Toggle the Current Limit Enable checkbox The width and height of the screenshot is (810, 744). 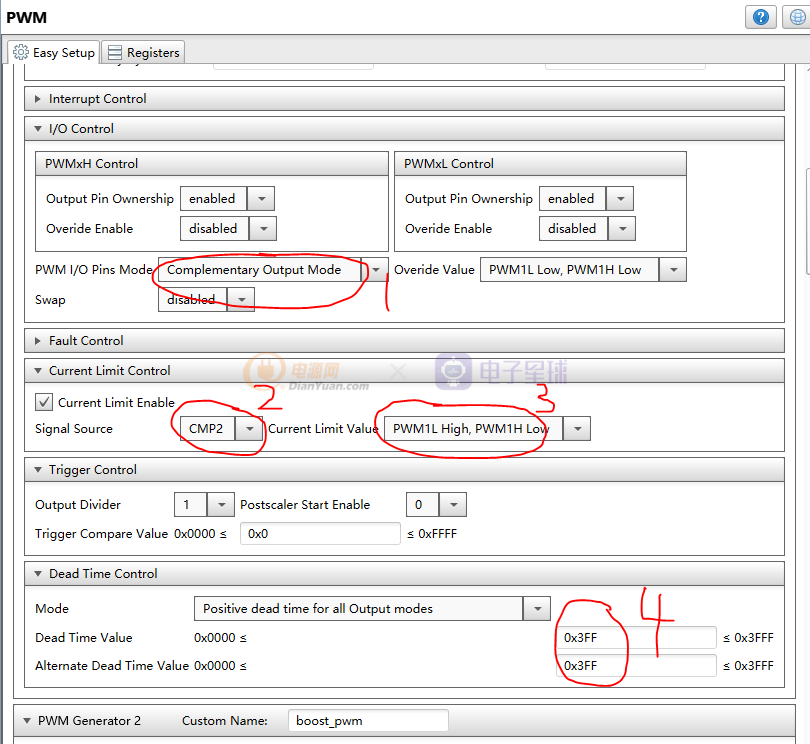click(44, 402)
